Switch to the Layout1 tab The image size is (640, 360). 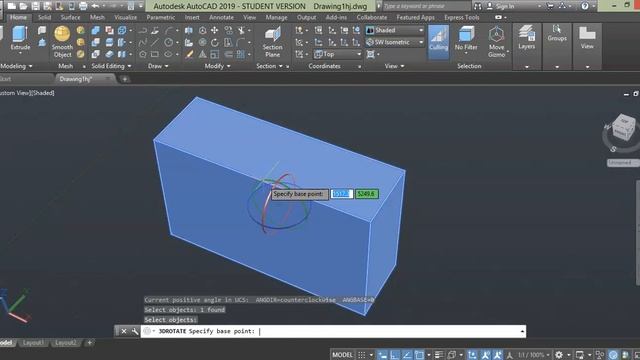point(33,343)
